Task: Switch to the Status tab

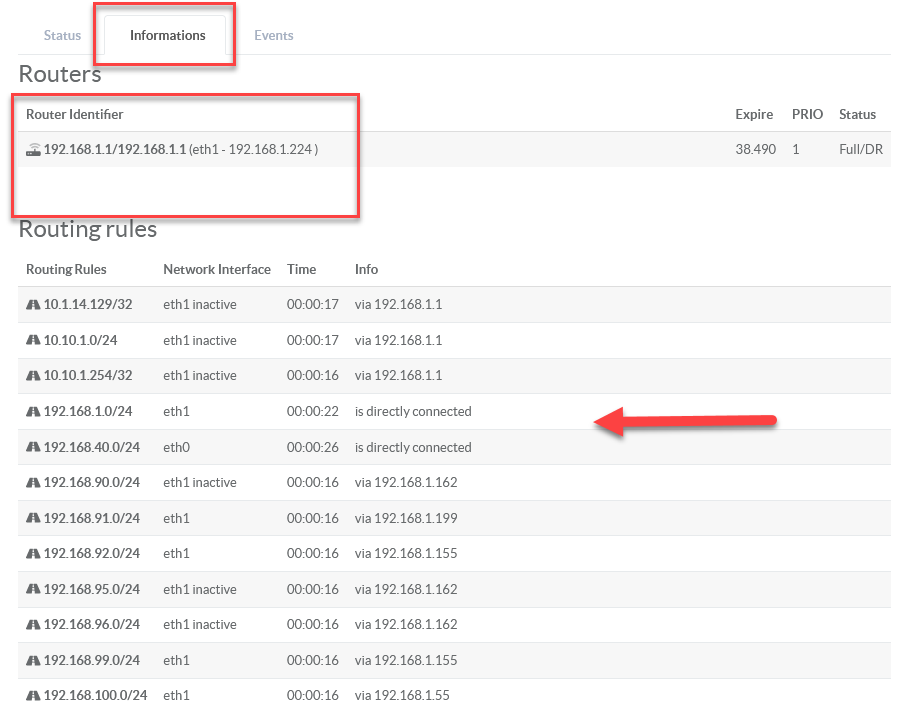Action: [x=62, y=35]
